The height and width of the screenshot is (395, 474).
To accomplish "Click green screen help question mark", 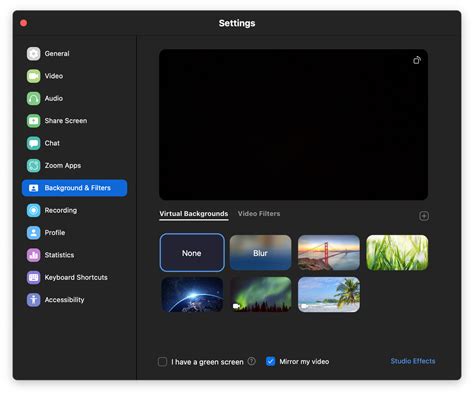I will click(252, 361).
